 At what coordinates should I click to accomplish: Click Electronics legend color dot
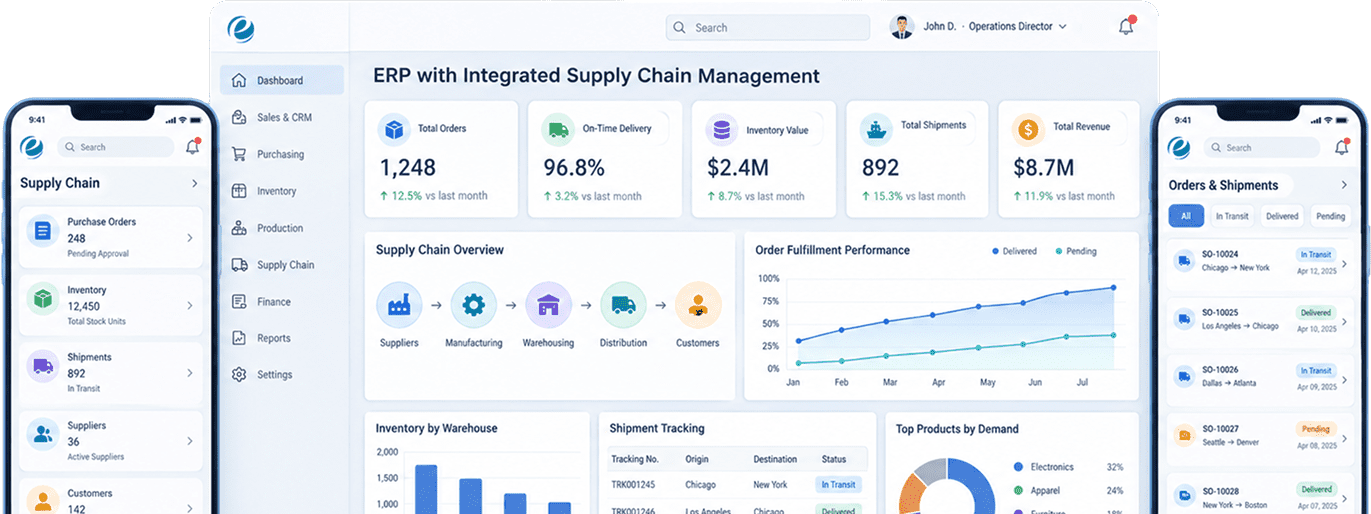pyautogui.click(x=1018, y=467)
